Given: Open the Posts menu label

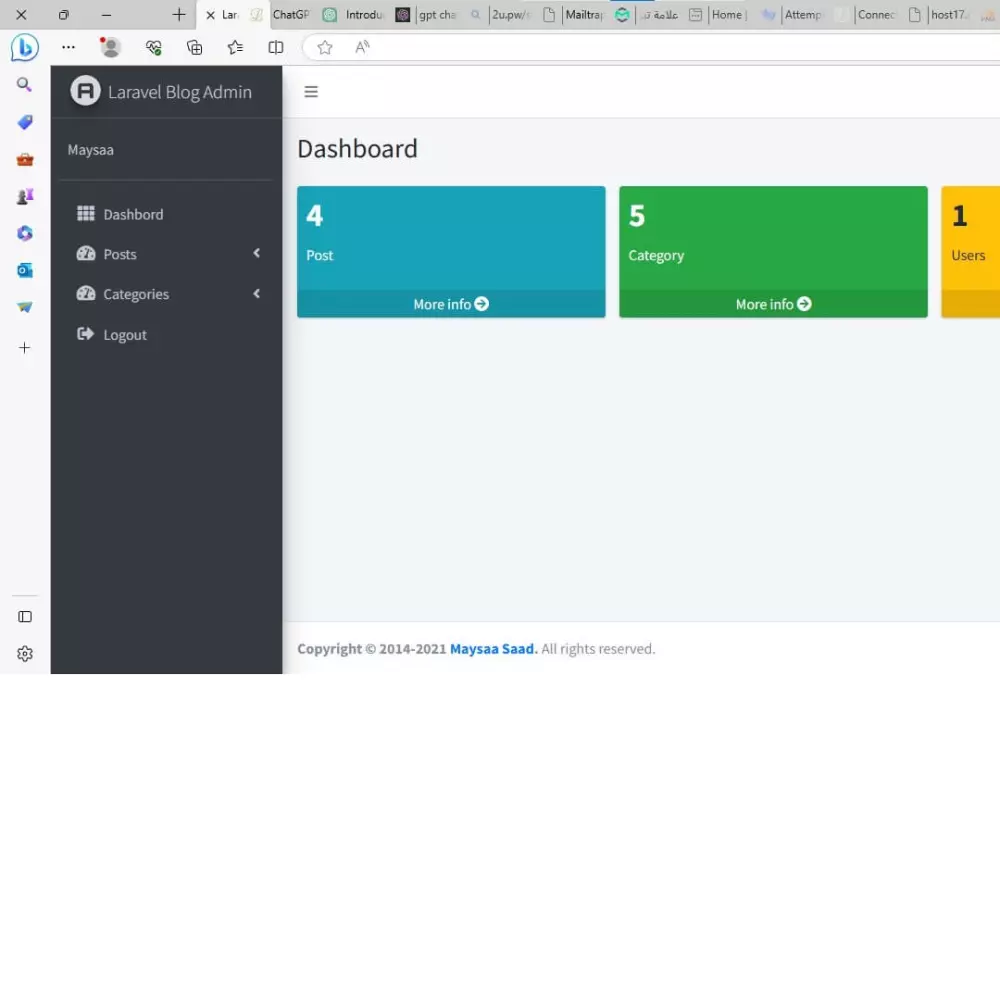Looking at the screenshot, I should pyautogui.click(x=120, y=254).
